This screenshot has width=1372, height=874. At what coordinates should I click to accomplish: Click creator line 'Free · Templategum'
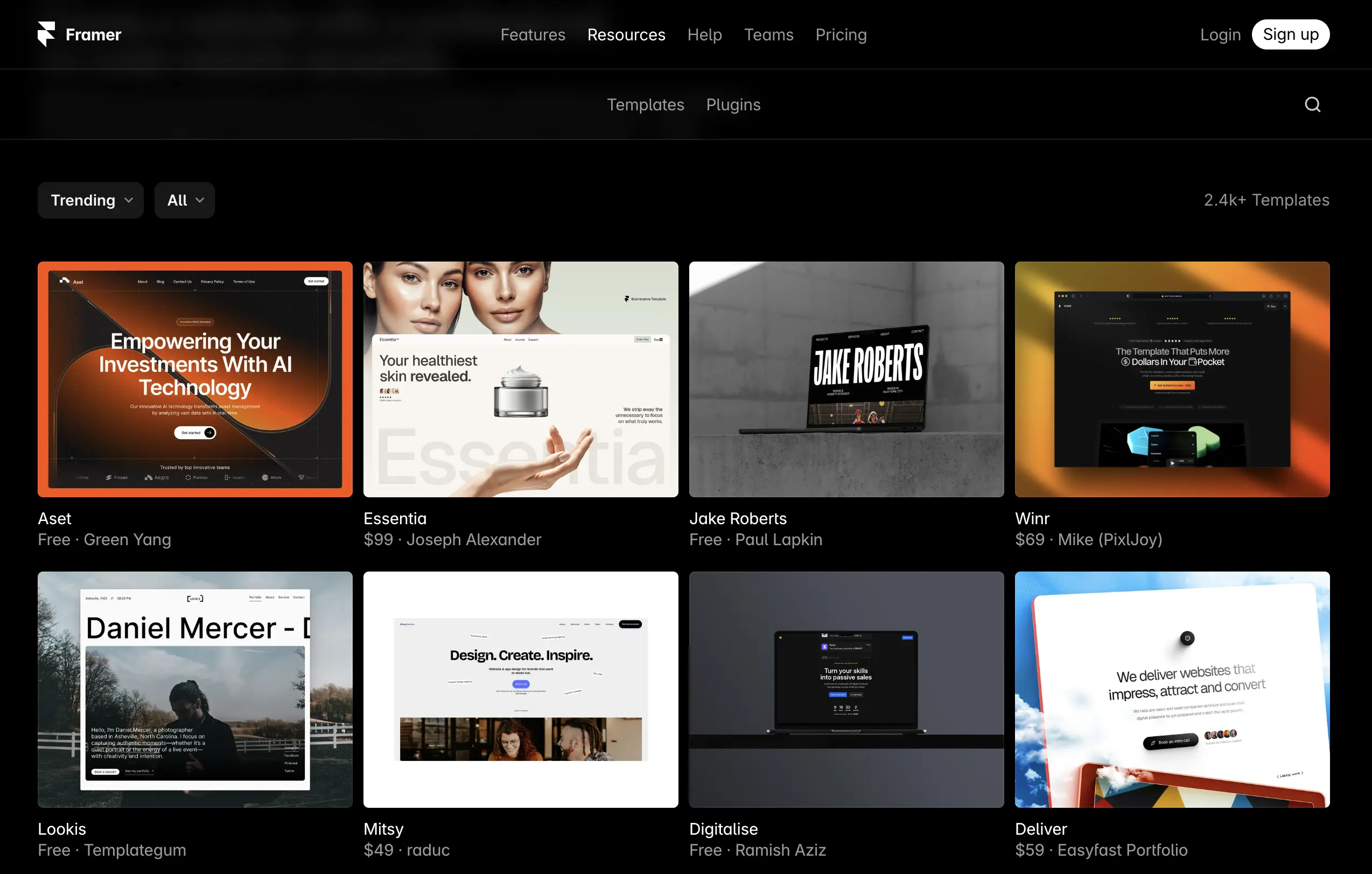click(111, 850)
